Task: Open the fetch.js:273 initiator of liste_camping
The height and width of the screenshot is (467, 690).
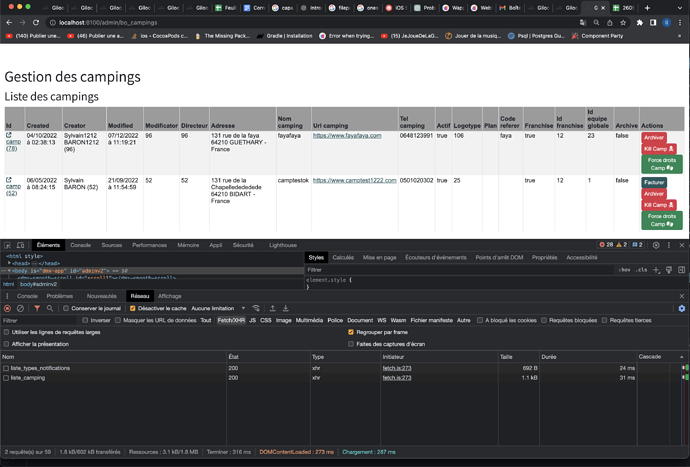Action: 397,378
